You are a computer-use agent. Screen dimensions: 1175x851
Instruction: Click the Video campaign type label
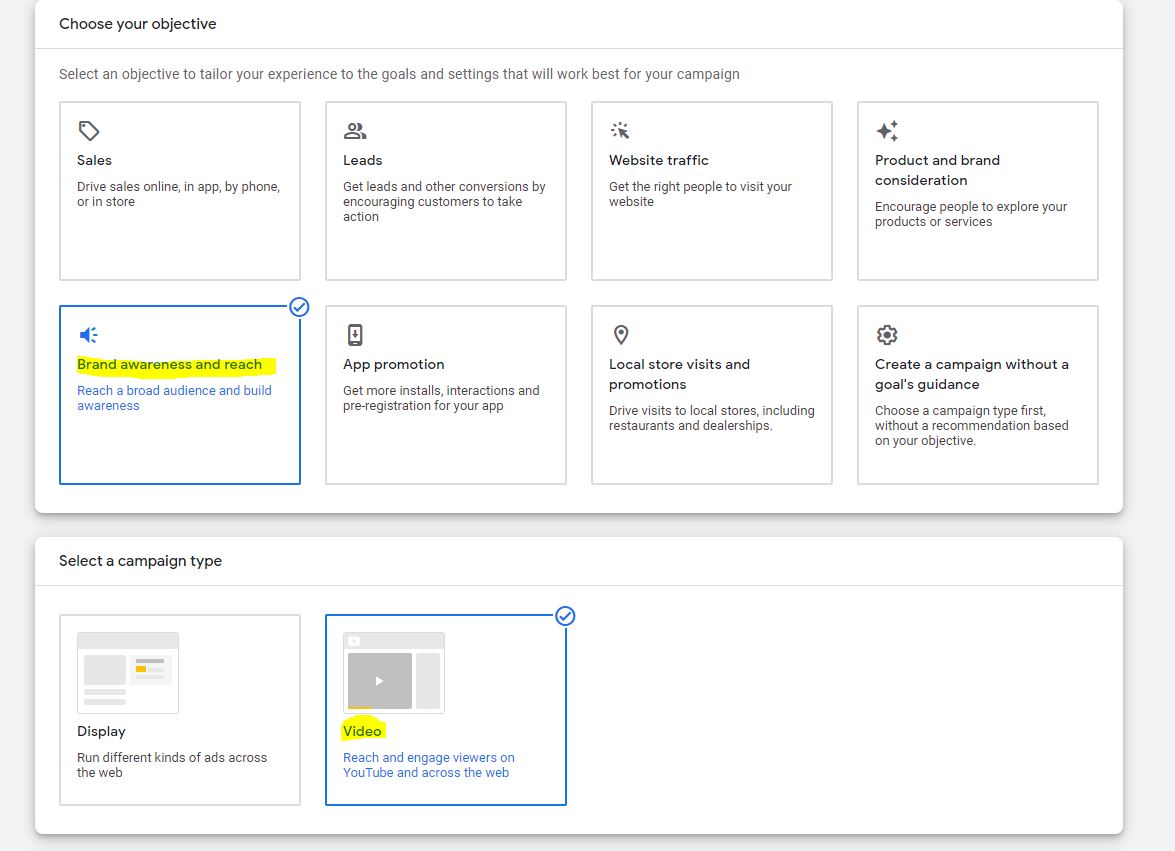(362, 731)
